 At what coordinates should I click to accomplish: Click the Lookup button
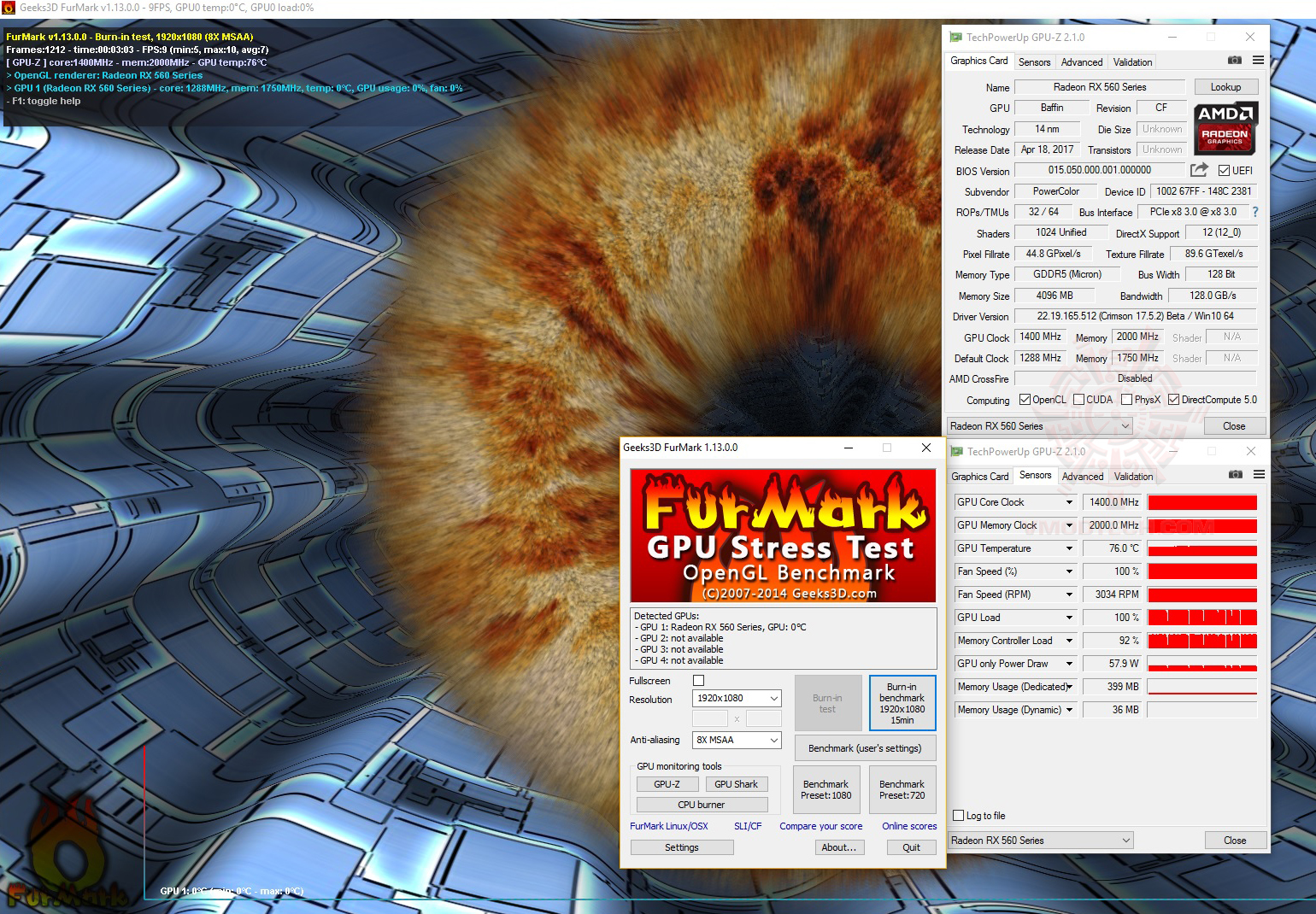(1225, 87)
